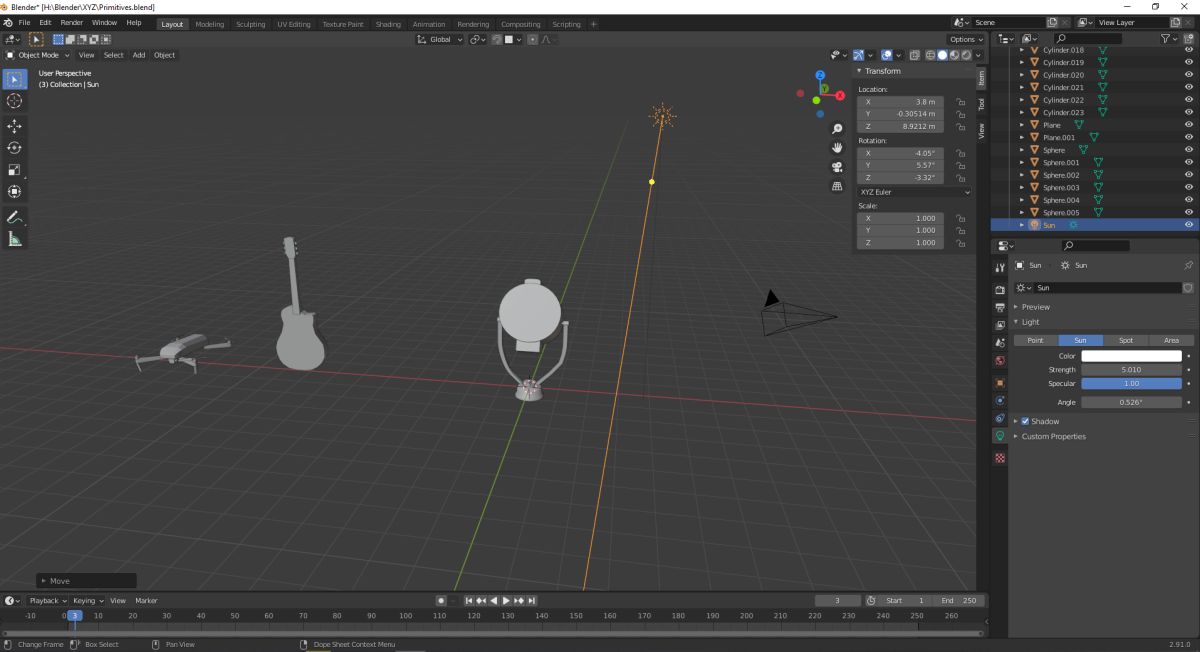Open the sidebar View tab

click(982, 130)
